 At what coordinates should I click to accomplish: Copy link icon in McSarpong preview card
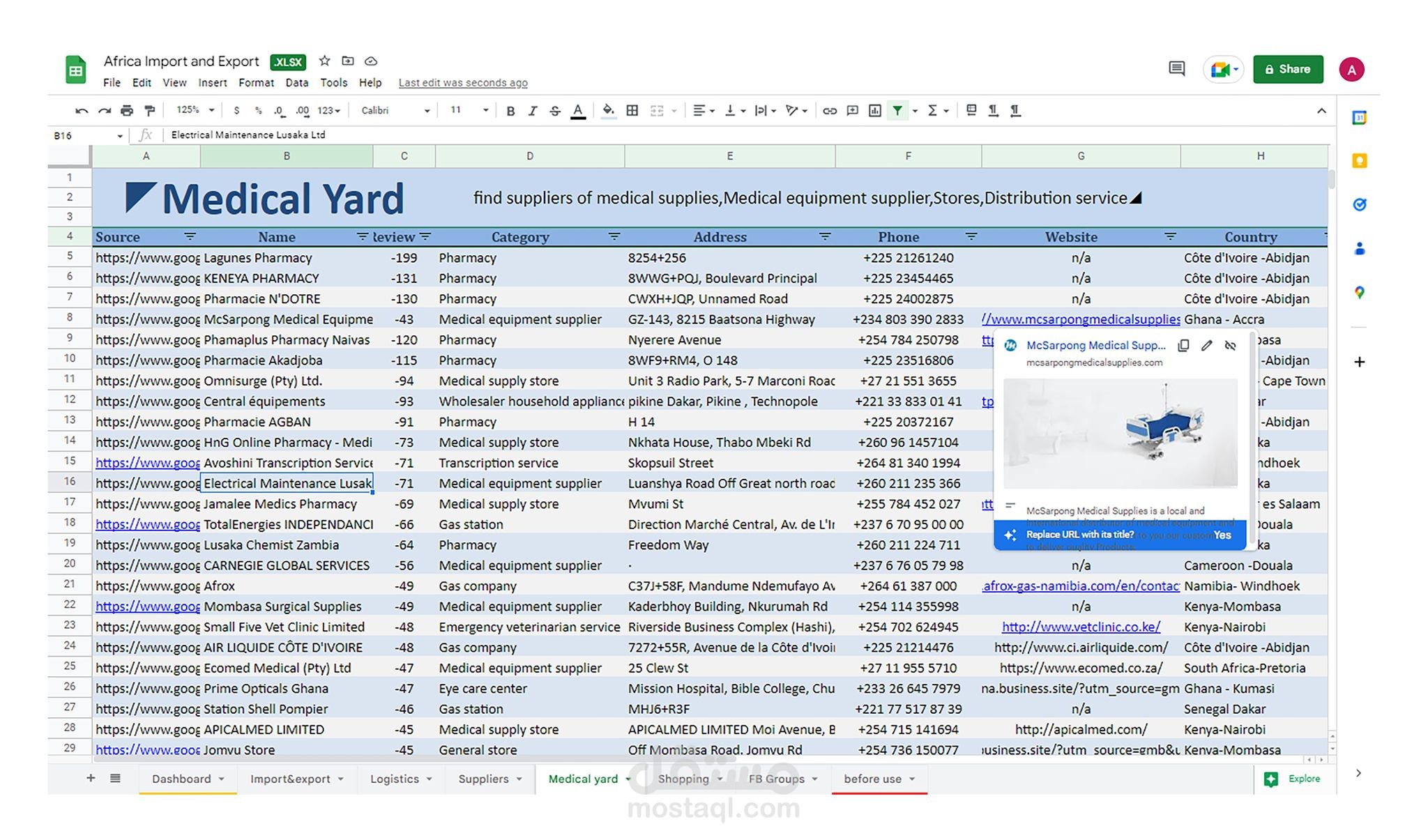tap(1183, 346)
